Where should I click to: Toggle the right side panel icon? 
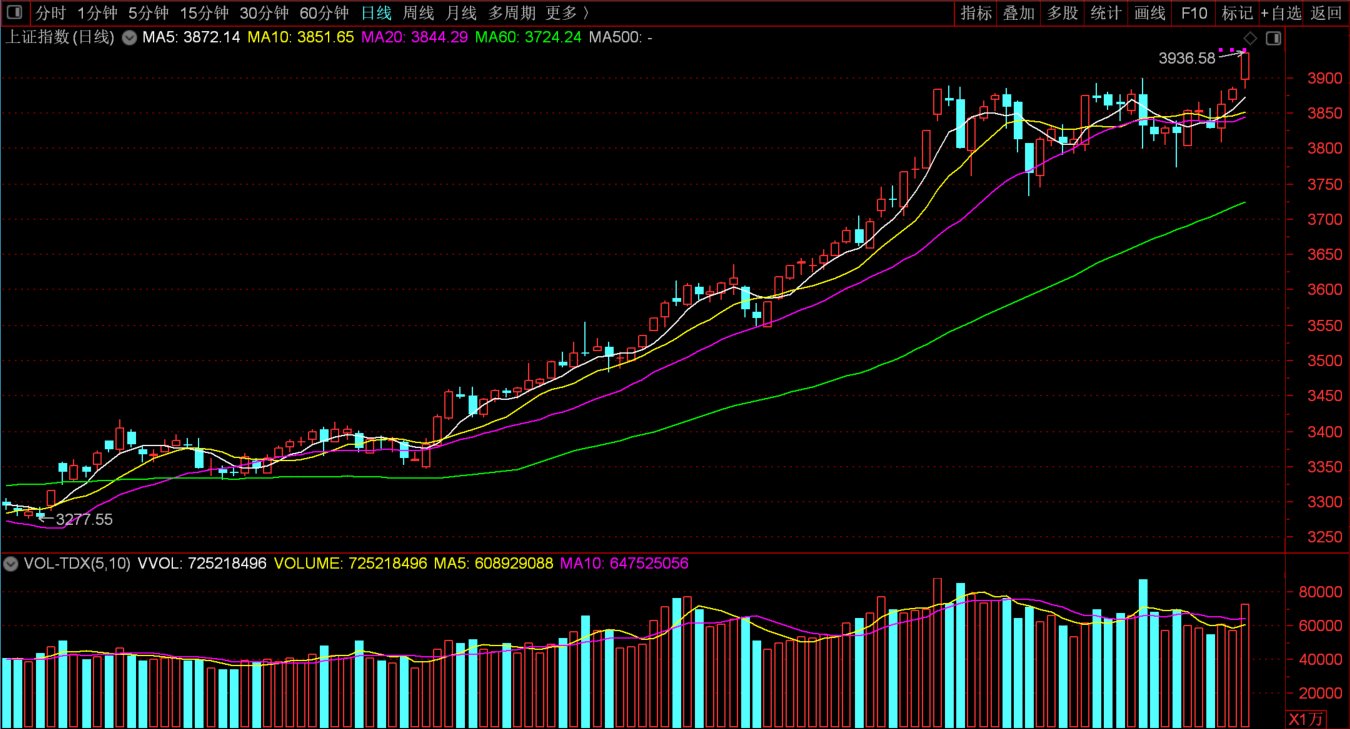pos(1273,38)
